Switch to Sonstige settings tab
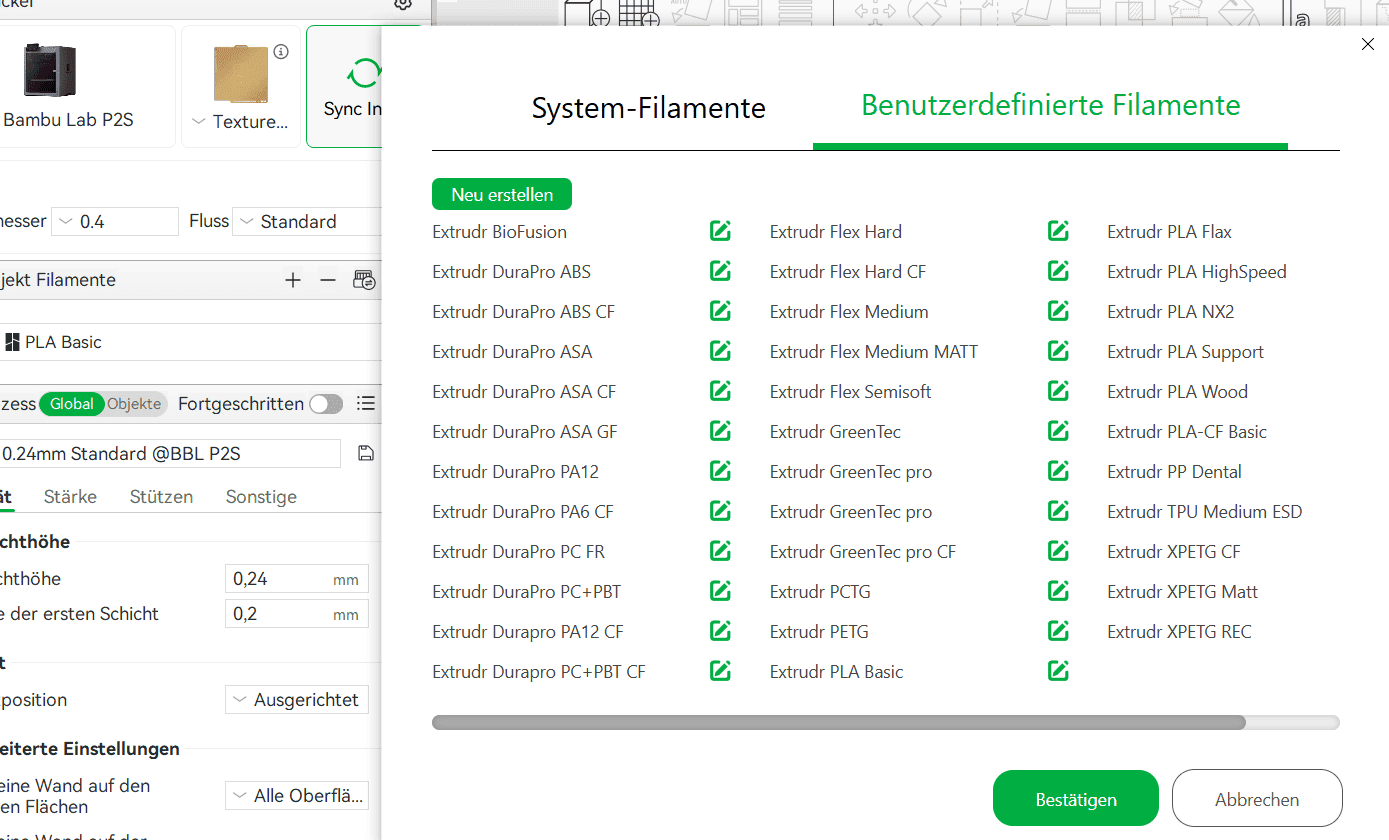The width and height of the screenshot is (1389, 840). pyautogui.click(x=261, y=497)
